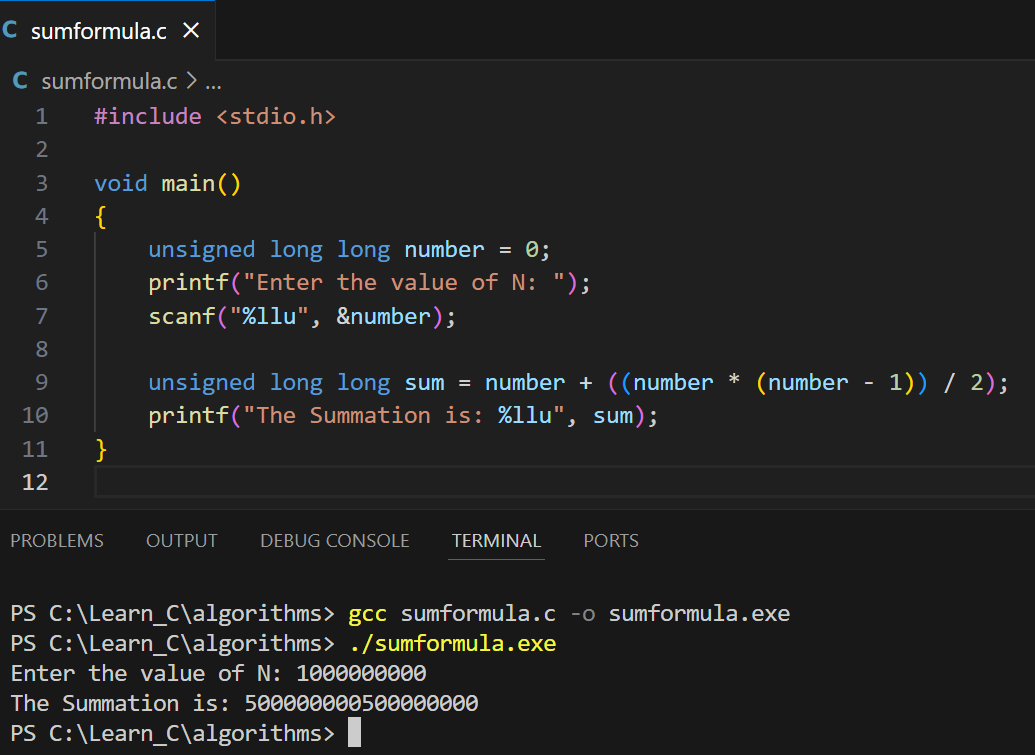This screenshot has height=755, width=1035.
Task: Select the sumformula.c editor tab
Action: point(107,30)
